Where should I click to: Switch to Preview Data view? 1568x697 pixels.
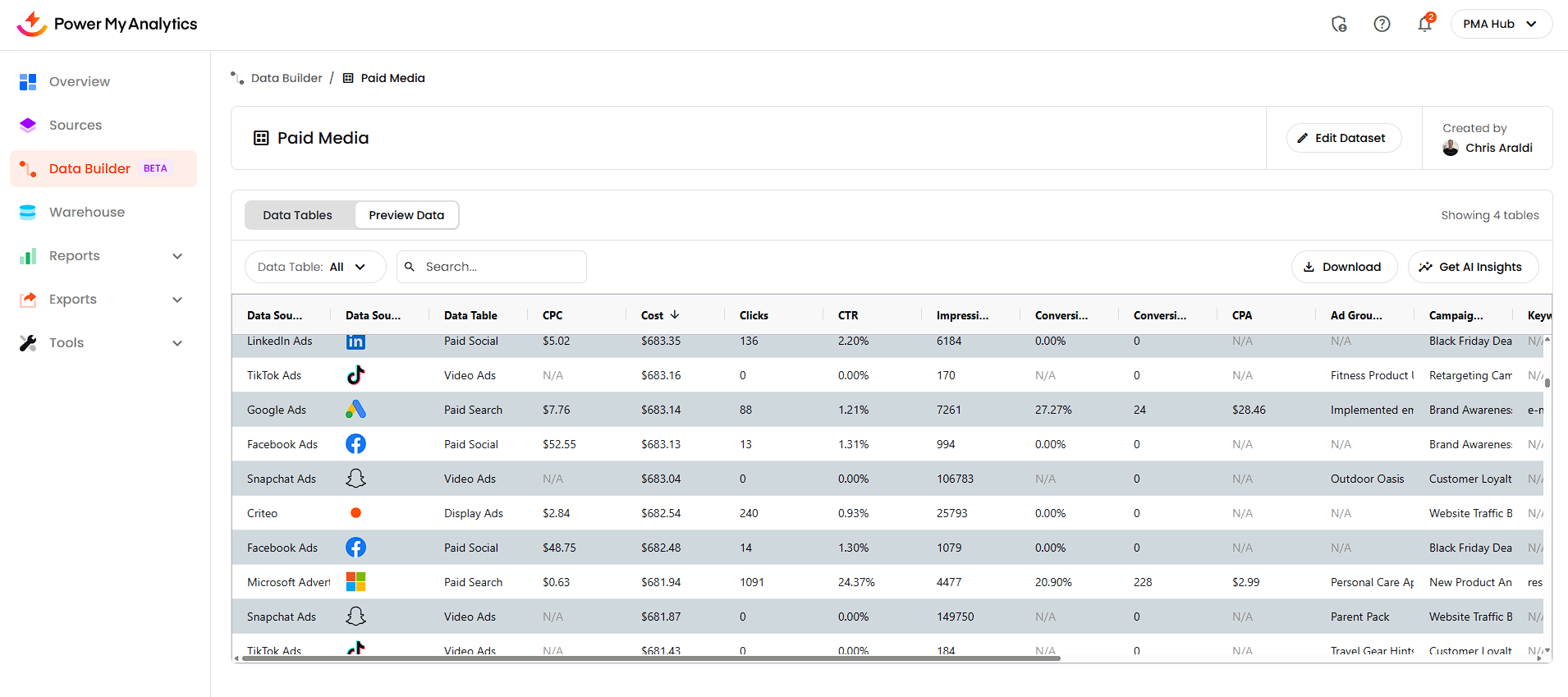click(x=406, y=215)
